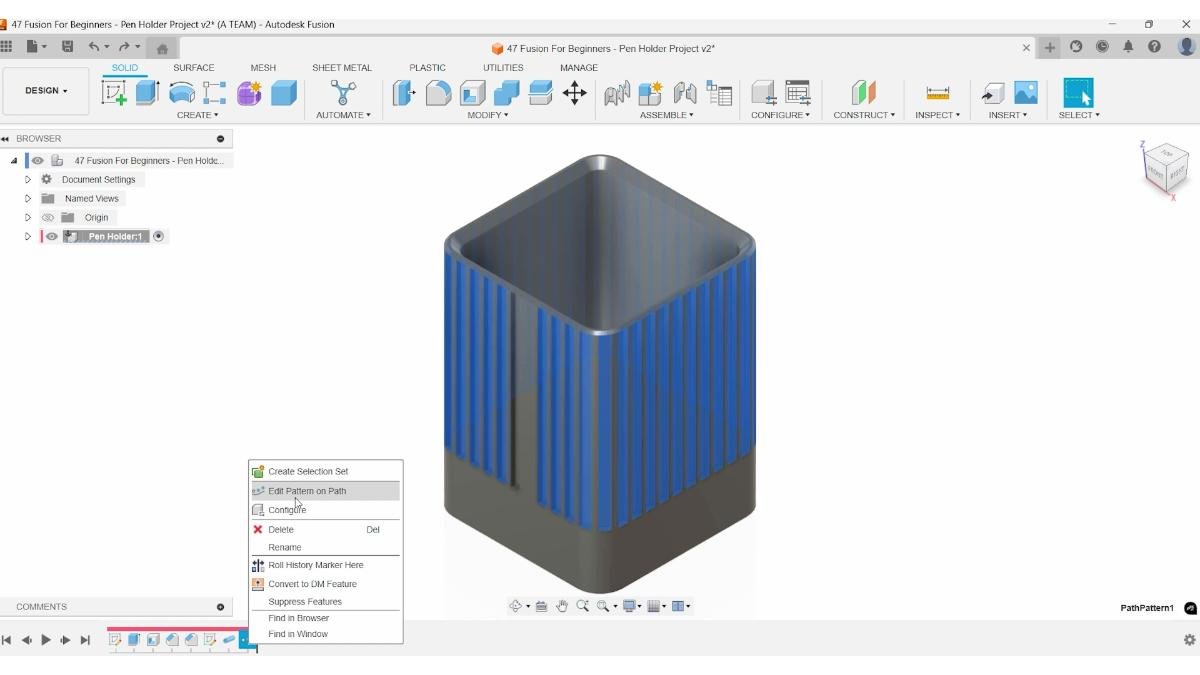
Task: Click the Insert Canvas image icon
Action: pyautogui.click(x=1026, y=93)
